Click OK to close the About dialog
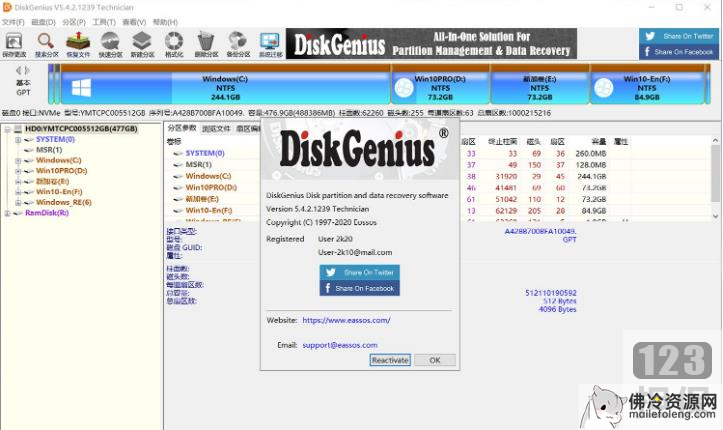The width and height of the screenshot is (723, 430). (434, 360)
